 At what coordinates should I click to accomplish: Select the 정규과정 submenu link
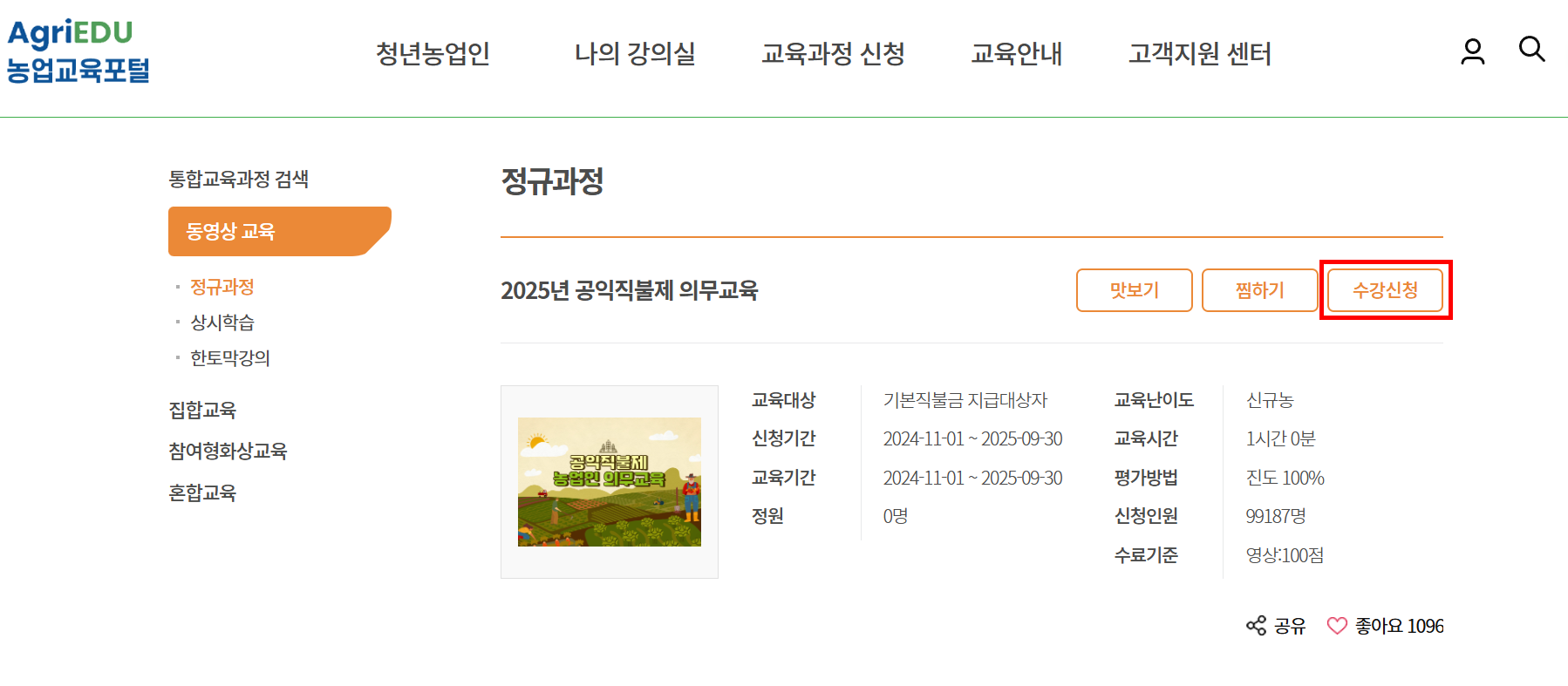point(222,287)
